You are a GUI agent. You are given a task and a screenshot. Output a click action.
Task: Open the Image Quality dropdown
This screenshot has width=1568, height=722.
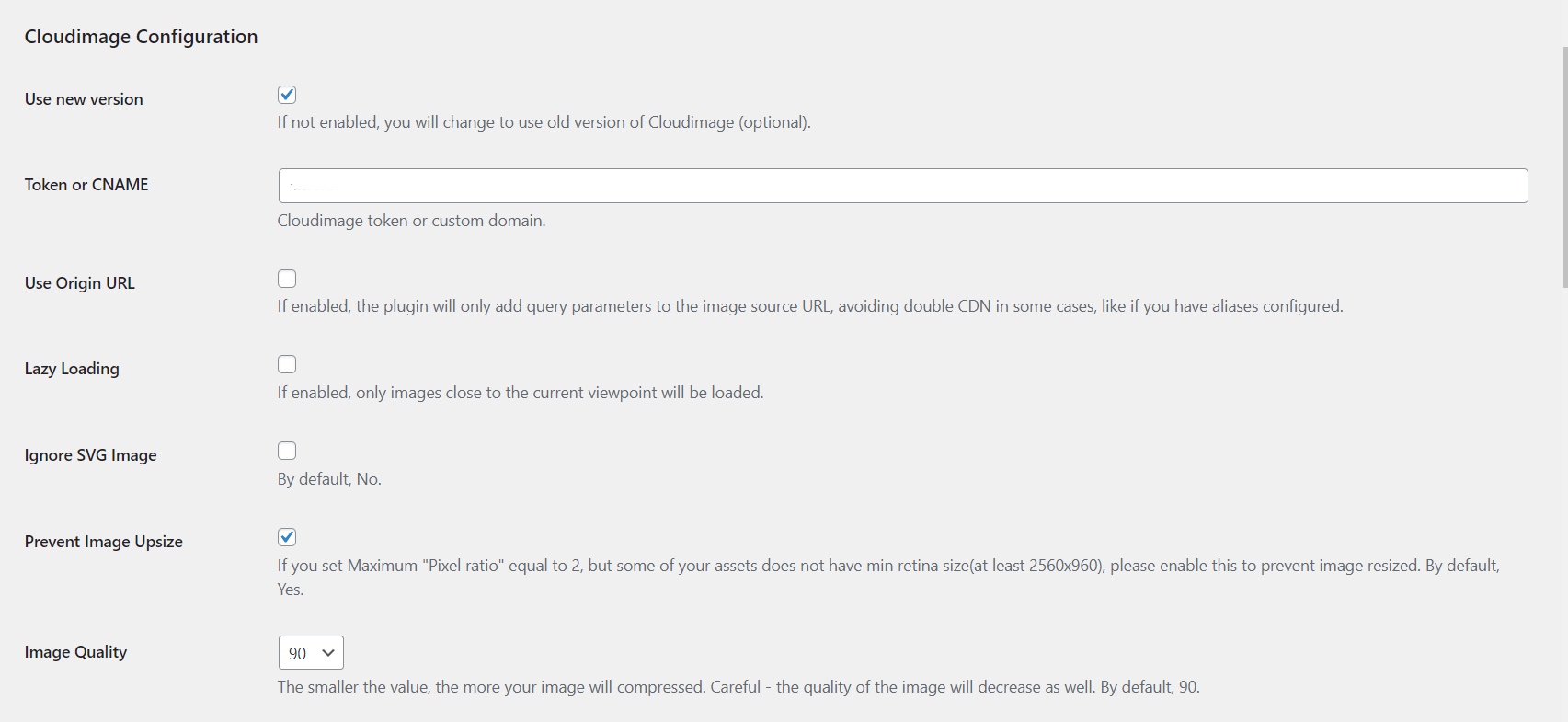311,653
